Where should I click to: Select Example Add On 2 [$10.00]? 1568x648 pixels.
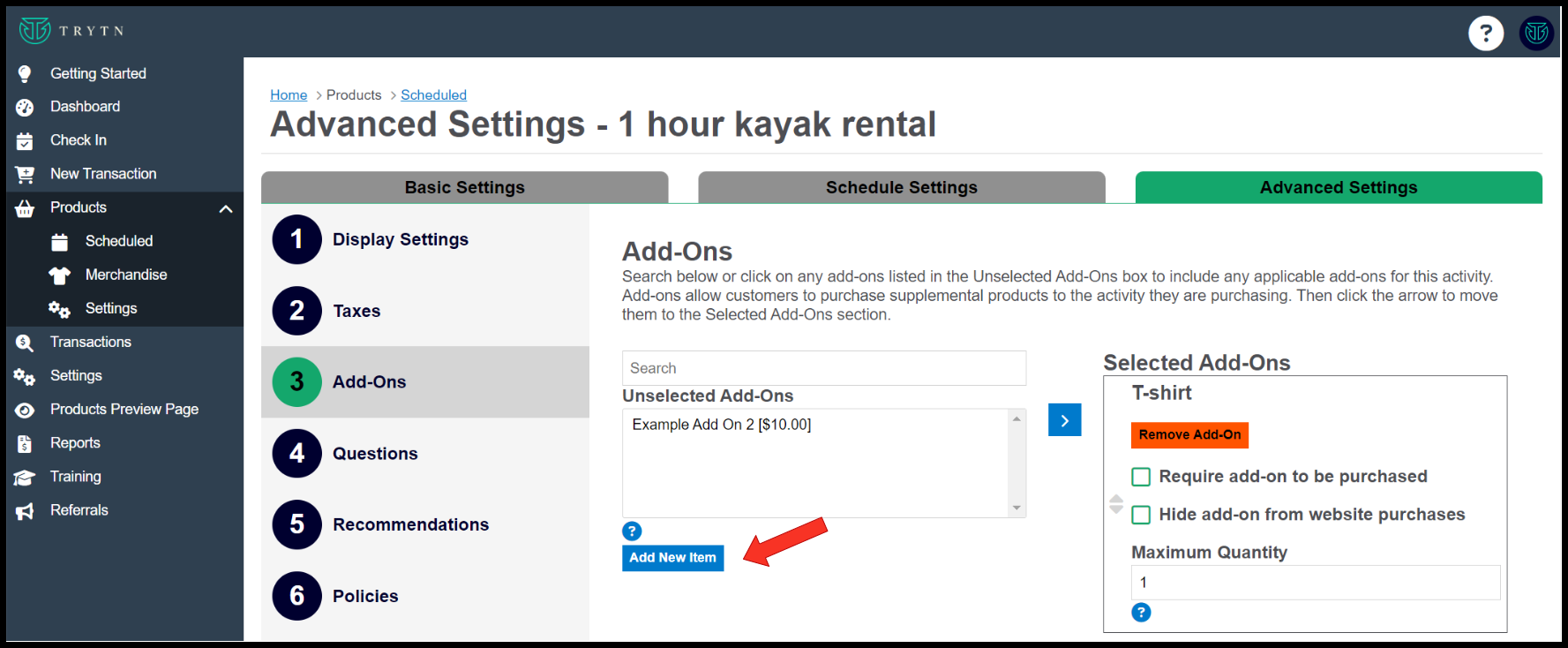(722, 425)
